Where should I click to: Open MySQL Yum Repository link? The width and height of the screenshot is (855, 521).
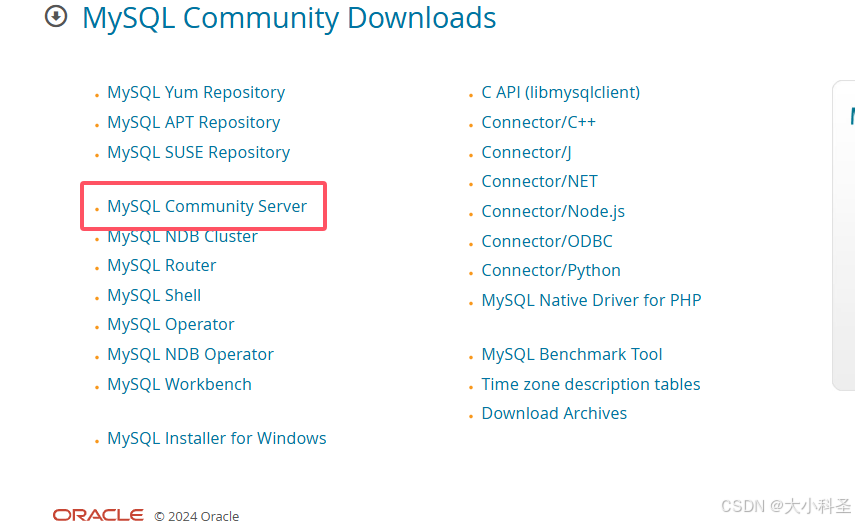pyautogui.click(x=196, y=93)
